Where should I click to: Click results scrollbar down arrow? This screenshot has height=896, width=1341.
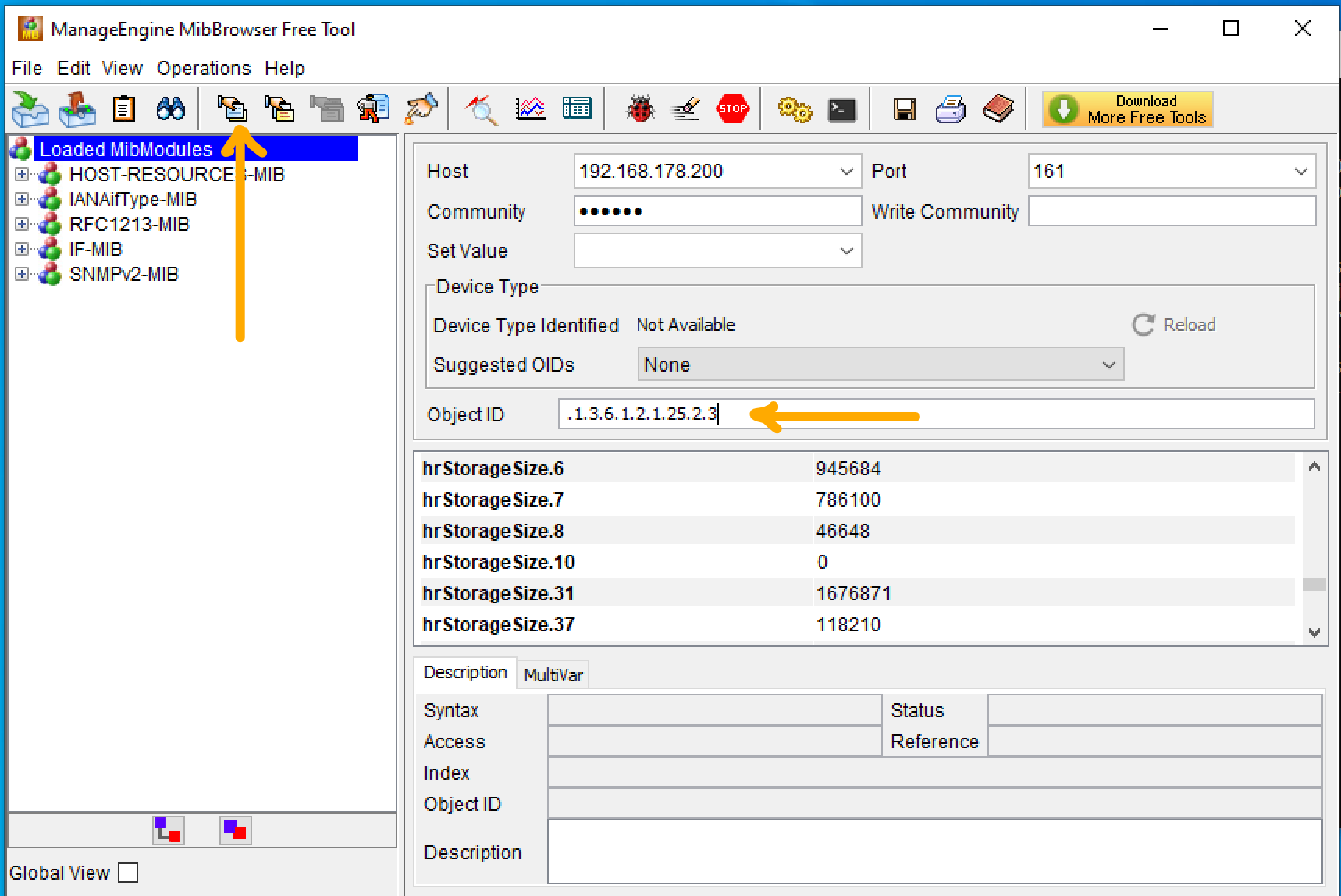[1314, 631]
